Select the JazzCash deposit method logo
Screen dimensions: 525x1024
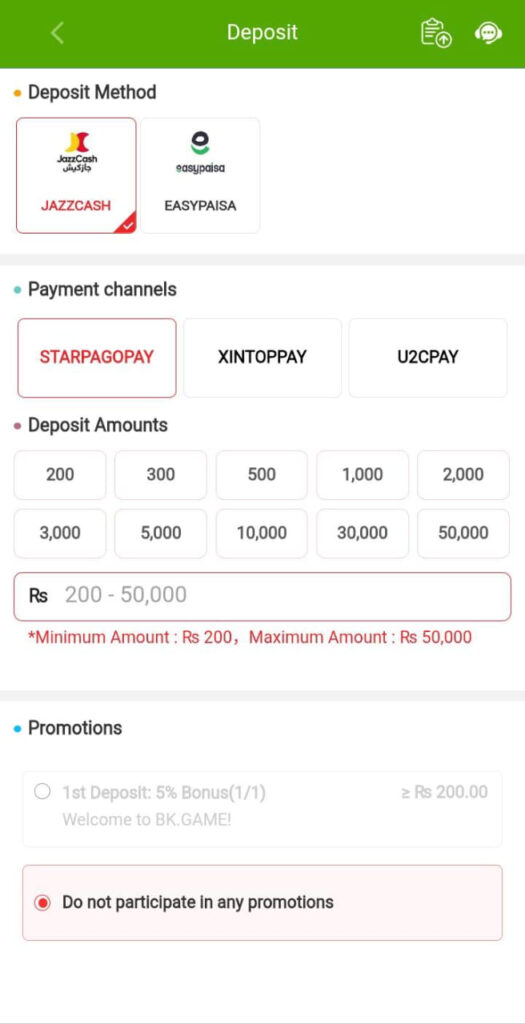(76, 151)
